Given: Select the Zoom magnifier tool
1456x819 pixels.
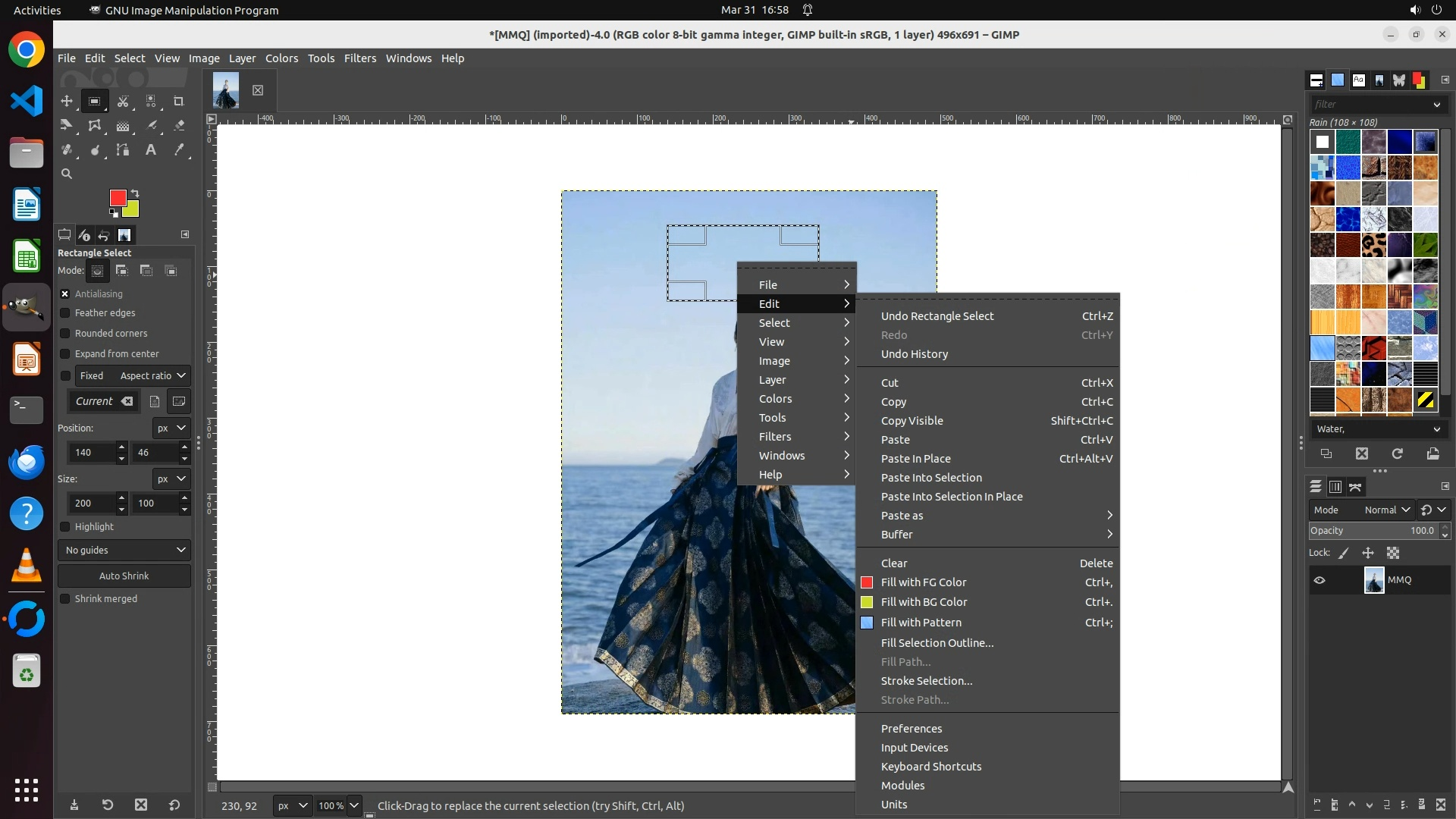Looking at the screenshot, I should coord(67,174).
